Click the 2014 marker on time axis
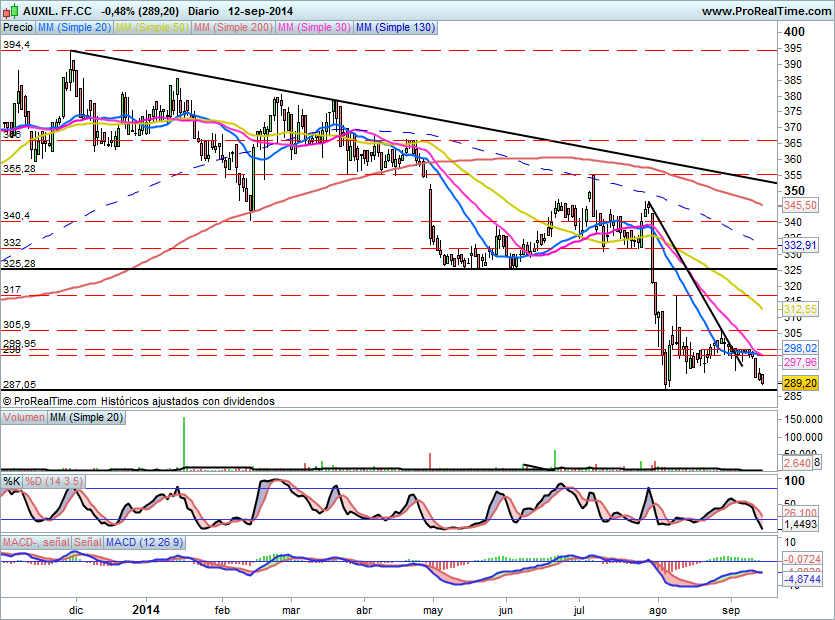 click(146, 609)
